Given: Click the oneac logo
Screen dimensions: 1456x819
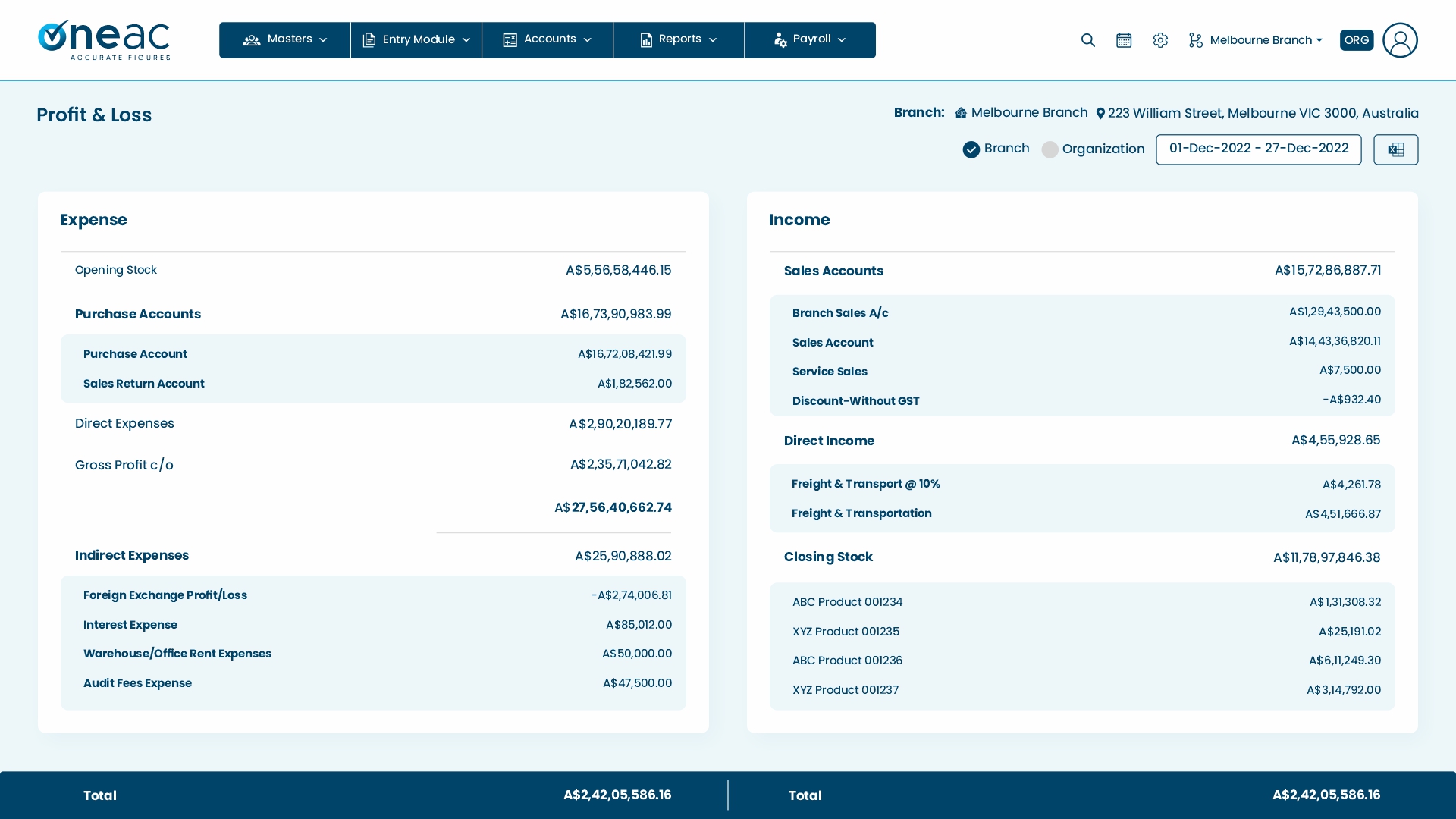Looking at the screenshot, I should pyautogui.click(x=104, y=40).
